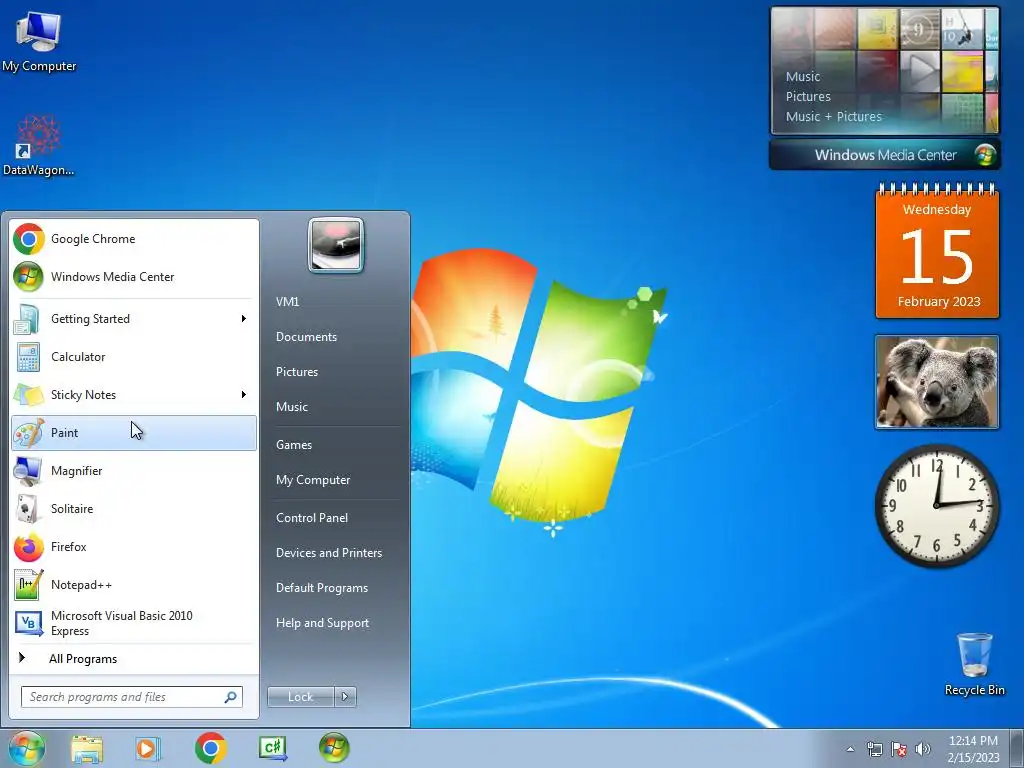Screen dimensions: 1024x768
Task: Click taskbar clock showing 12:14 PM
Action: [973, 749]
